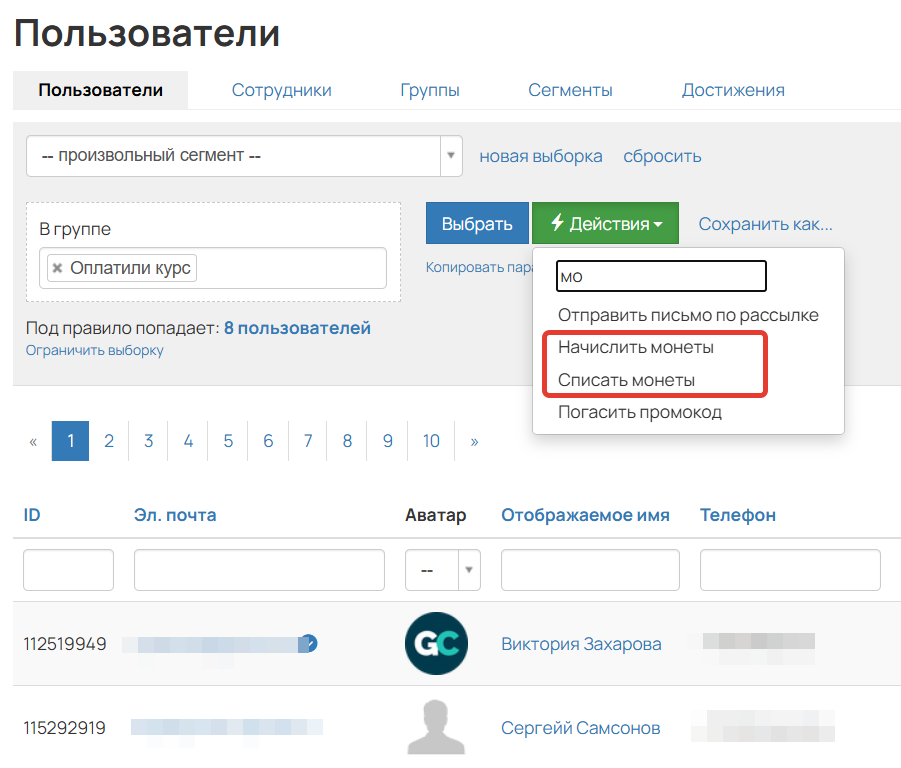Open Сохранить как... link

pos(765,223)
